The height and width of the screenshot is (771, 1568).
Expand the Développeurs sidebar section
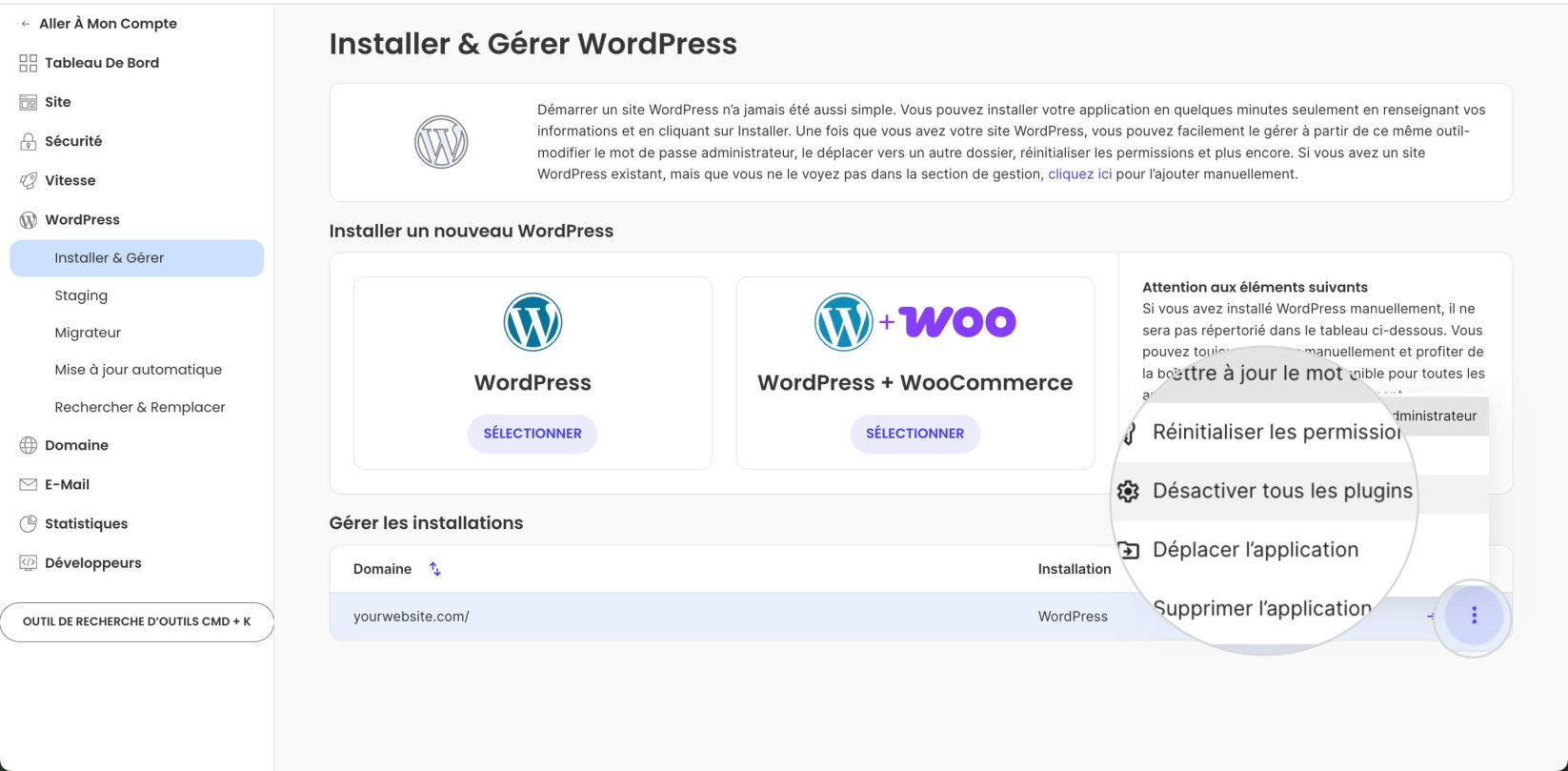click(93, 563)
